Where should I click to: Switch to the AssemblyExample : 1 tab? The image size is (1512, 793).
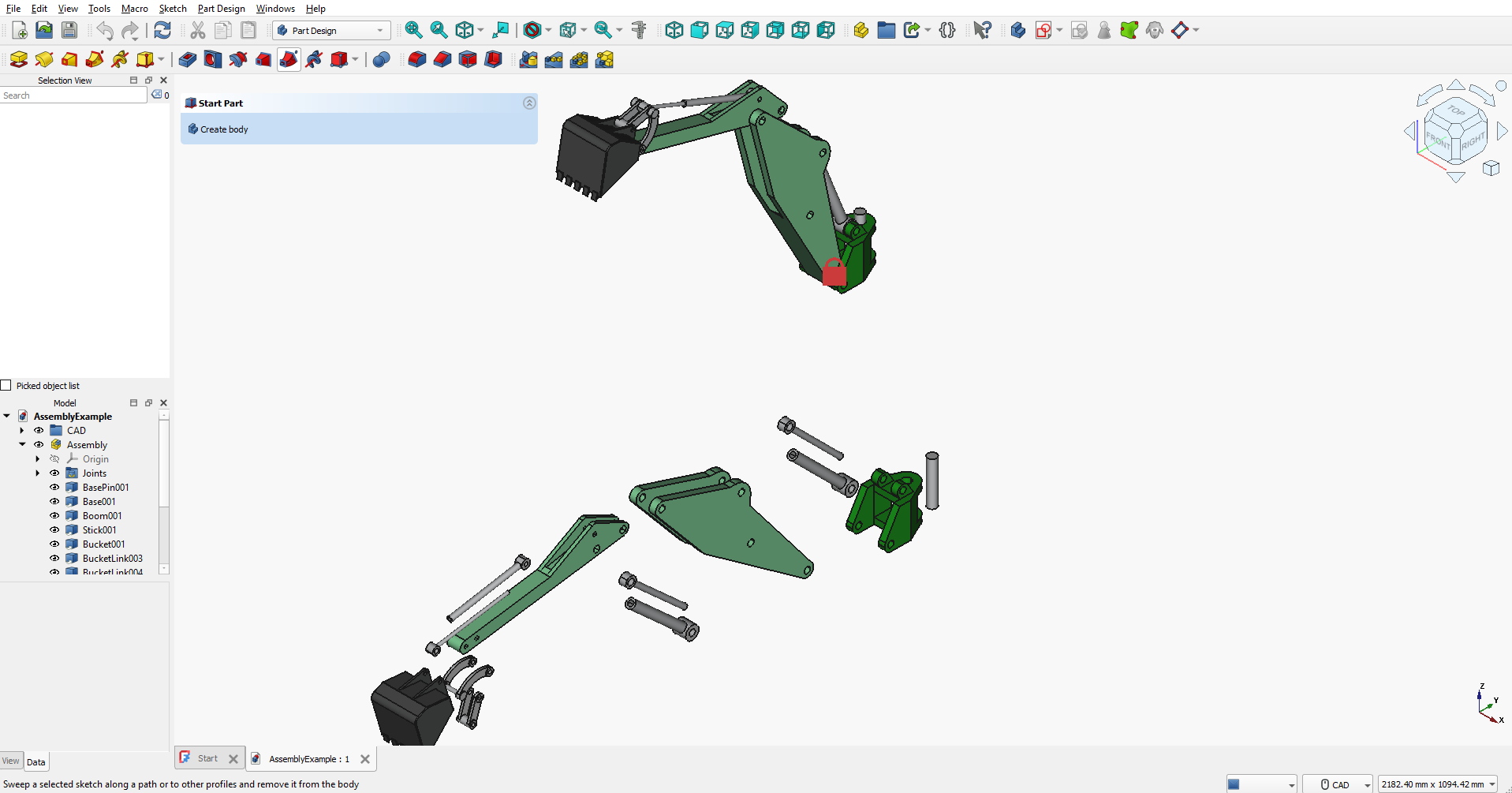click(x=308, y=758)
